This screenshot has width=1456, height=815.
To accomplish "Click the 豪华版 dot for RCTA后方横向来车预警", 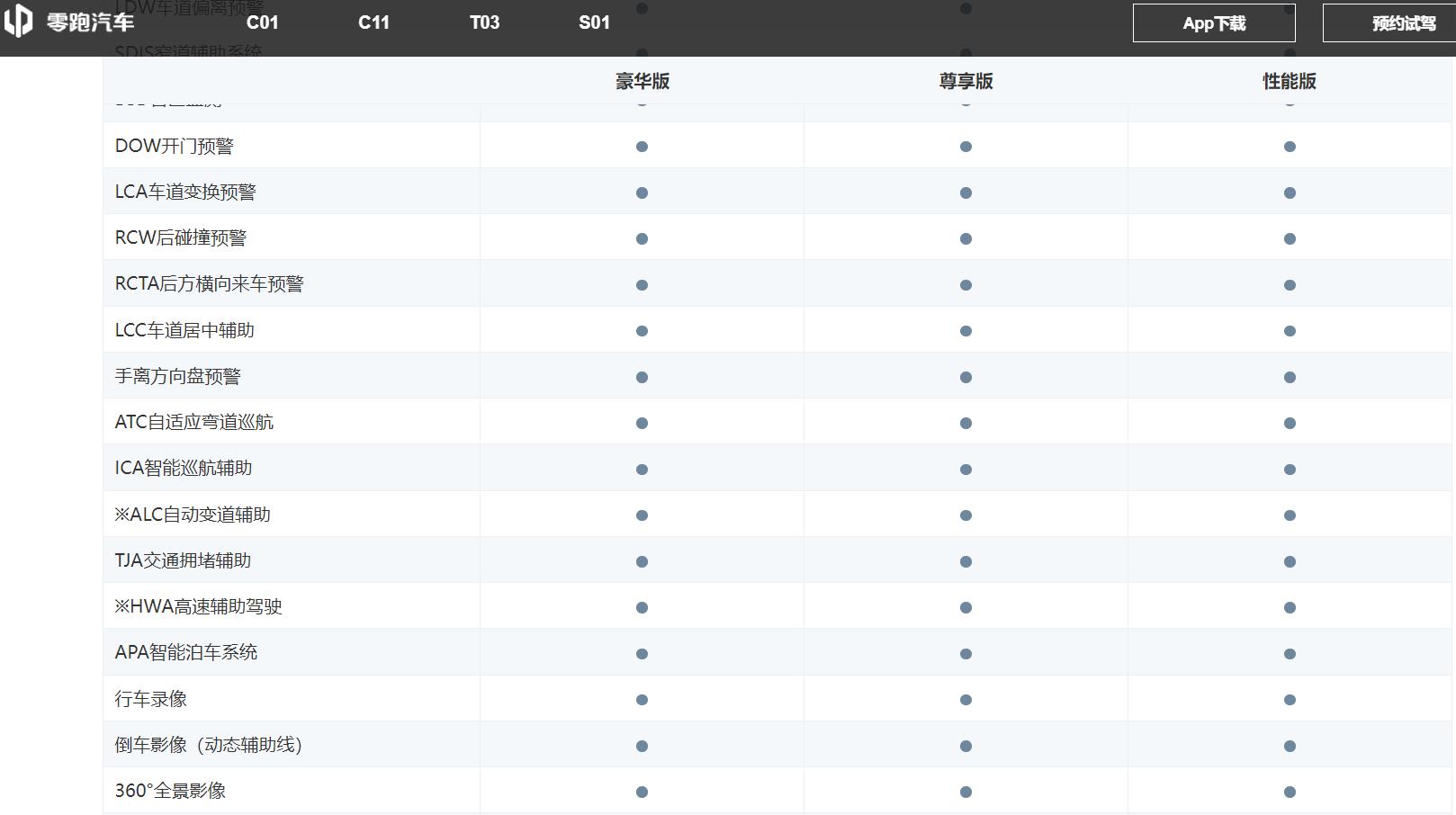I will [x=642, y=285].
